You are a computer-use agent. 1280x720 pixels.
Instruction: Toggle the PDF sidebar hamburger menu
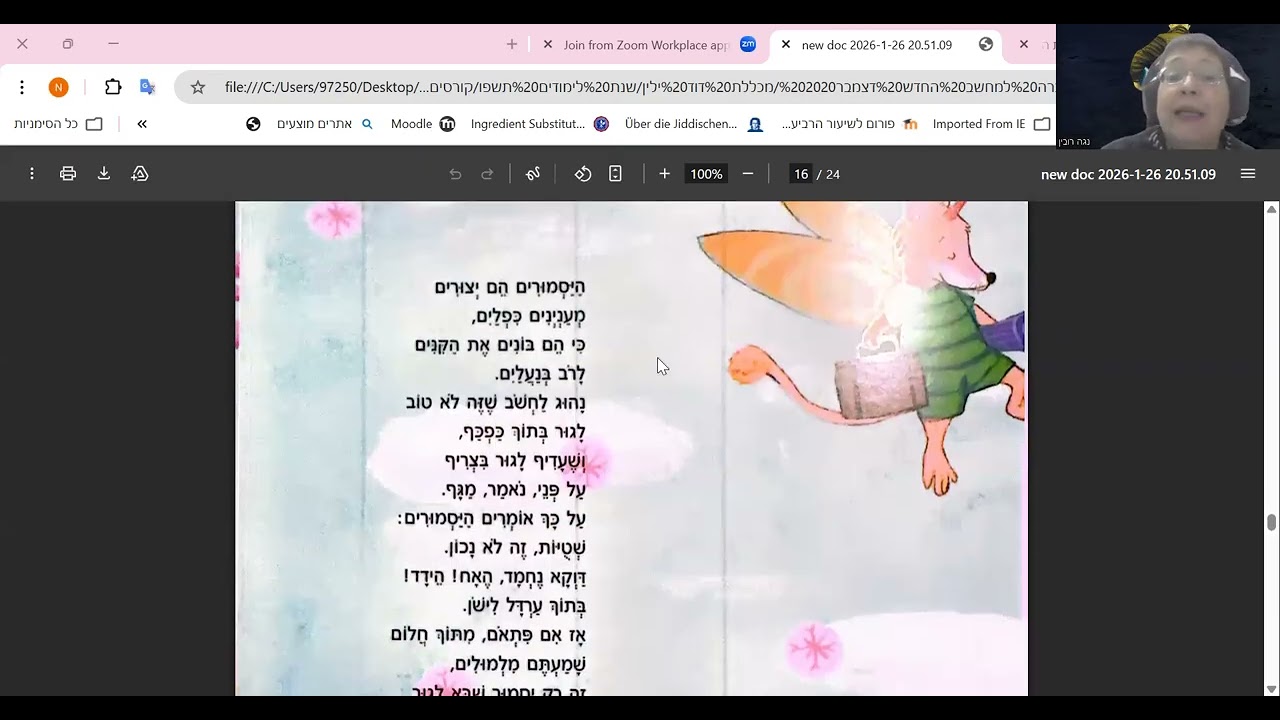tap(1248, 174)
